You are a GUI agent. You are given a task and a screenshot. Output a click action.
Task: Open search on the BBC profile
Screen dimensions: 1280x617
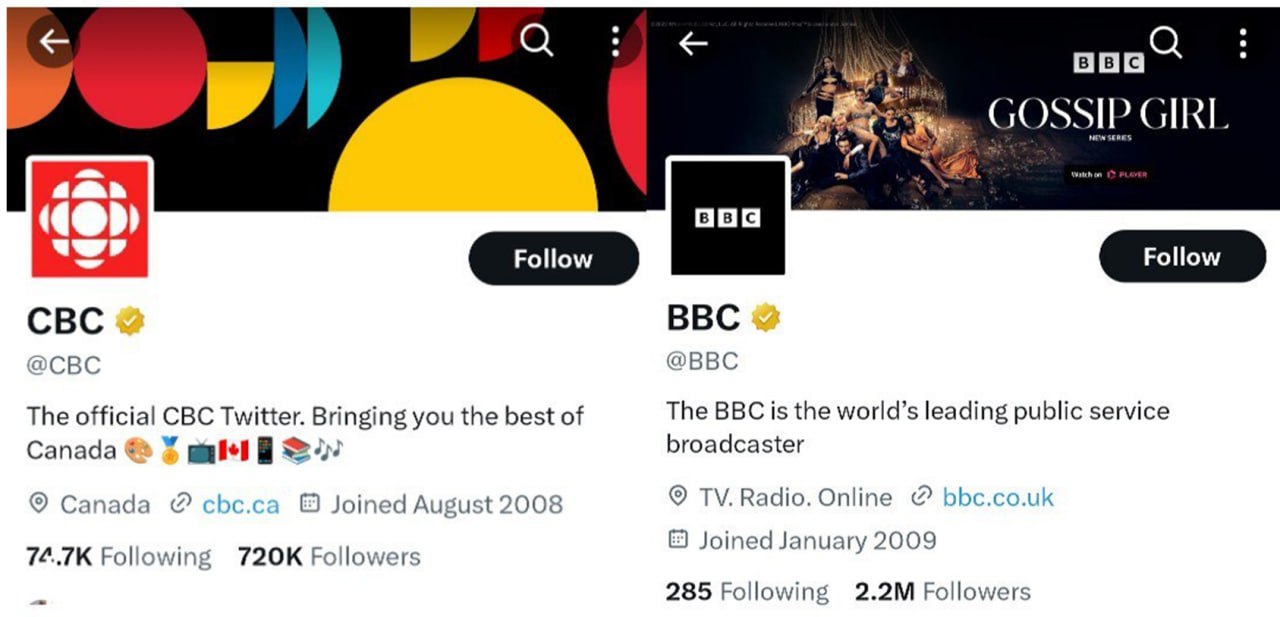pos(1166,43)
